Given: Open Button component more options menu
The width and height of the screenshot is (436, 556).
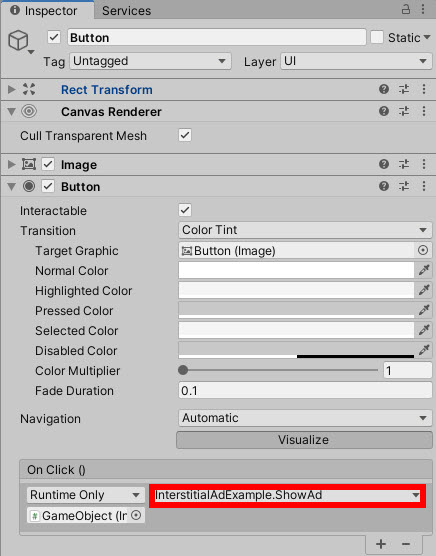Looking at the screenshot, I should pyautogui.click(x=424, y=186).
